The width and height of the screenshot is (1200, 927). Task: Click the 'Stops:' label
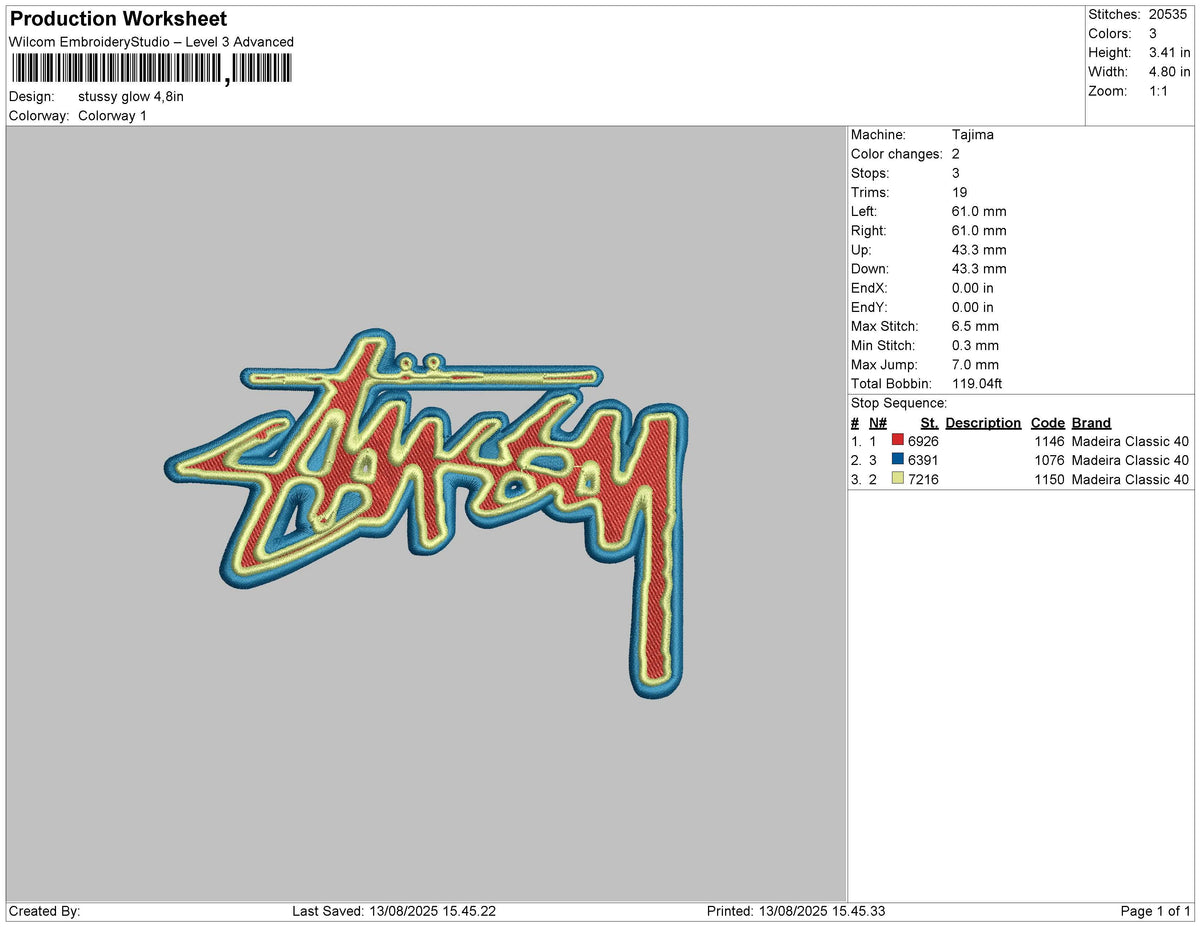(870, 173)
